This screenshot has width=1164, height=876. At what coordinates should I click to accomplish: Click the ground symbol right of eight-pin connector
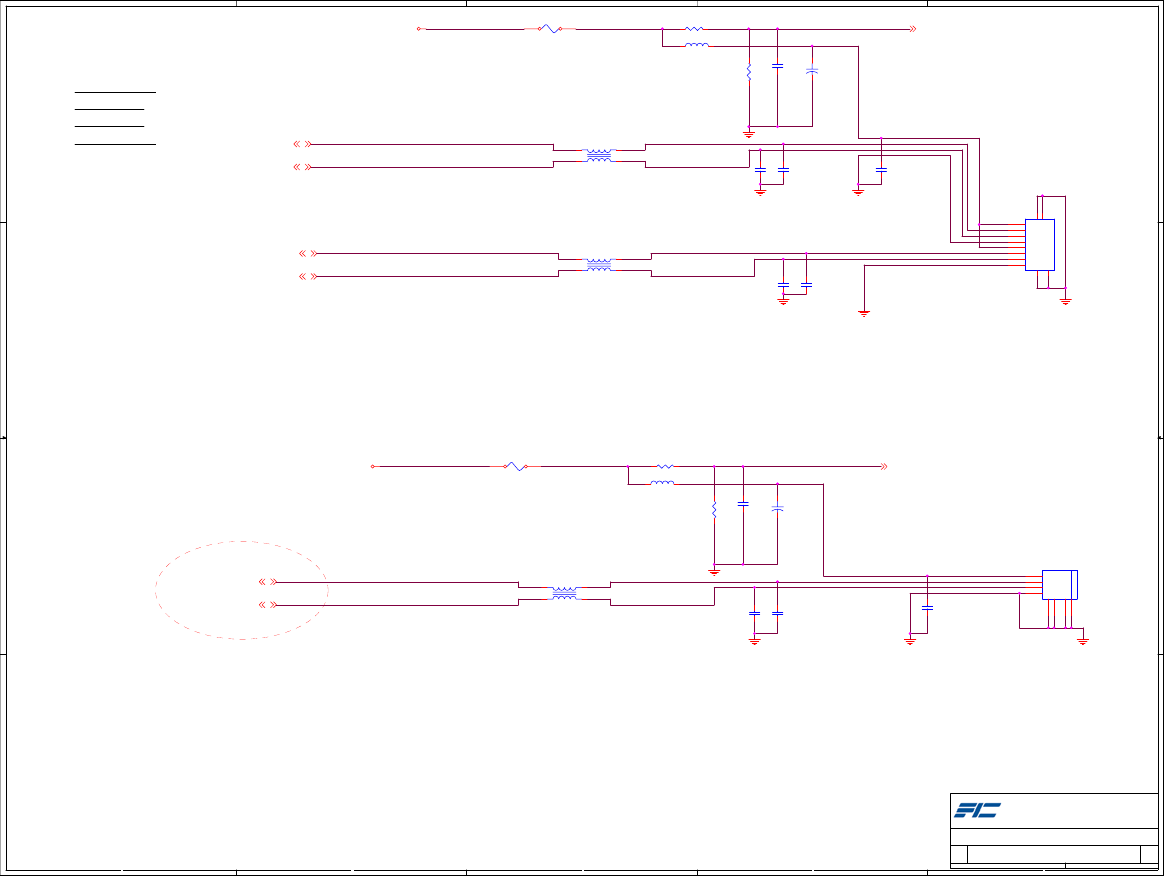click(1065, 301)
